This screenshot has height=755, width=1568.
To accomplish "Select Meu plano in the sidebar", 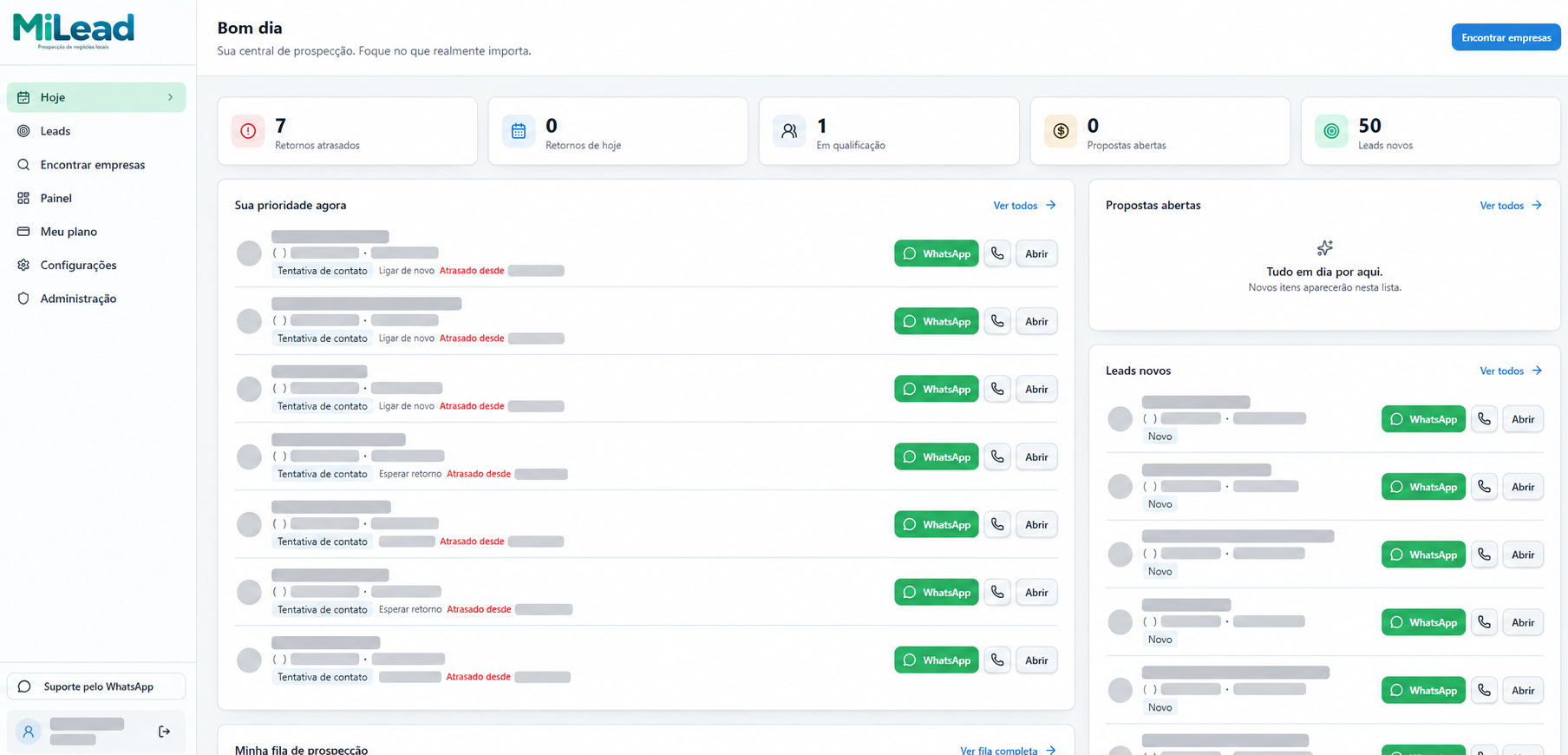I will click(96, 232).
